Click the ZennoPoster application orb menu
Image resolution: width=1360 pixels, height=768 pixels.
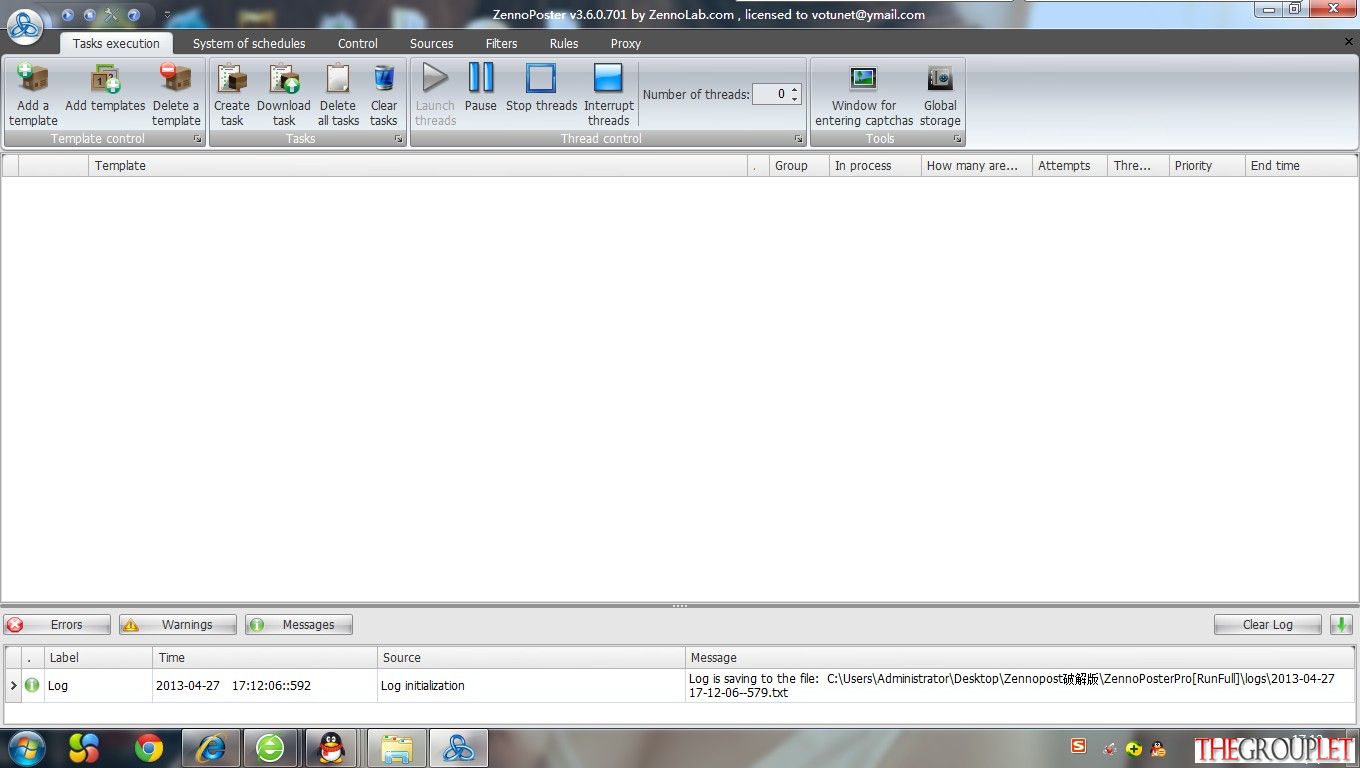tap(25, 26)
